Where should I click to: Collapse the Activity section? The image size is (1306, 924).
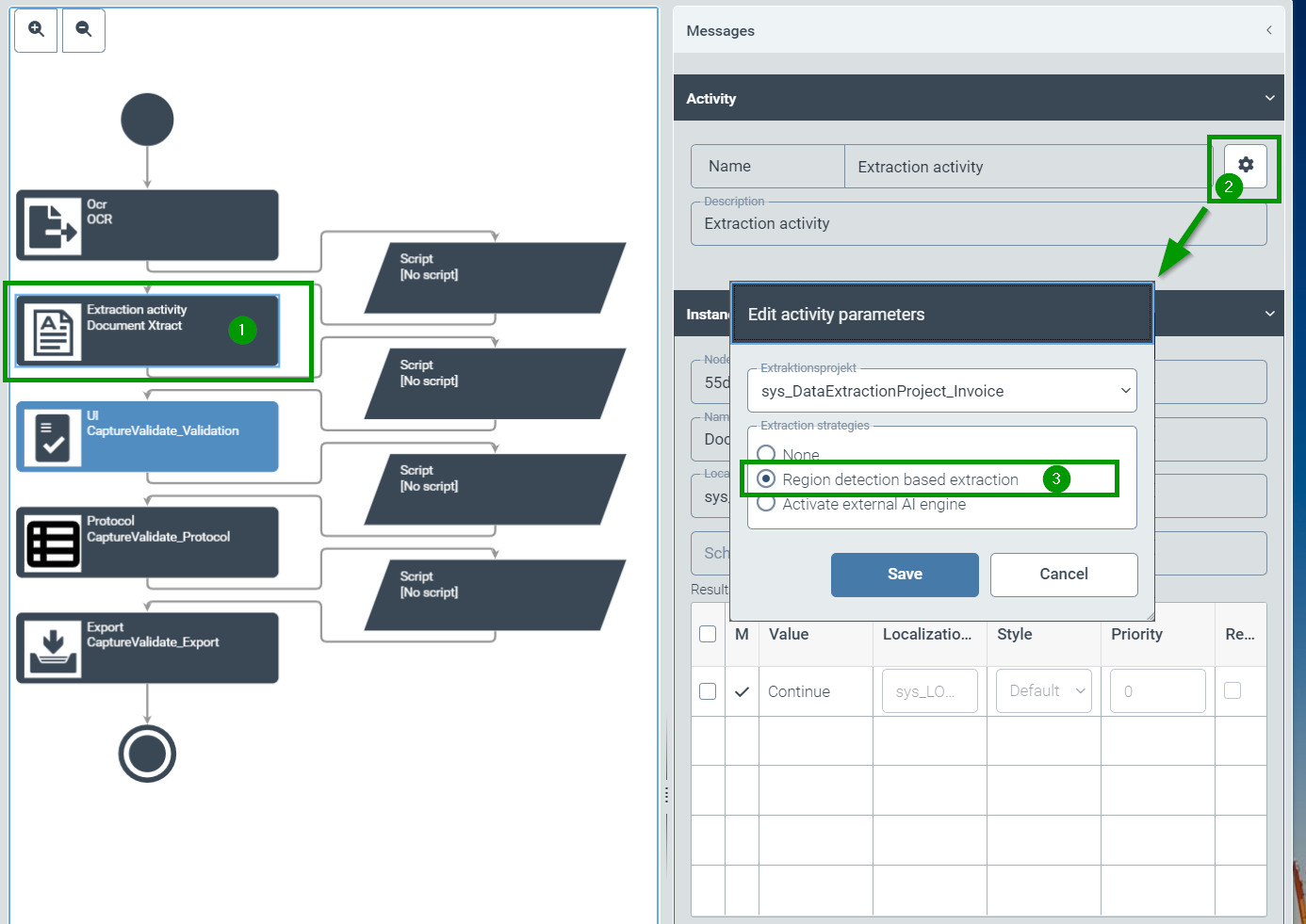(1269, 98)
